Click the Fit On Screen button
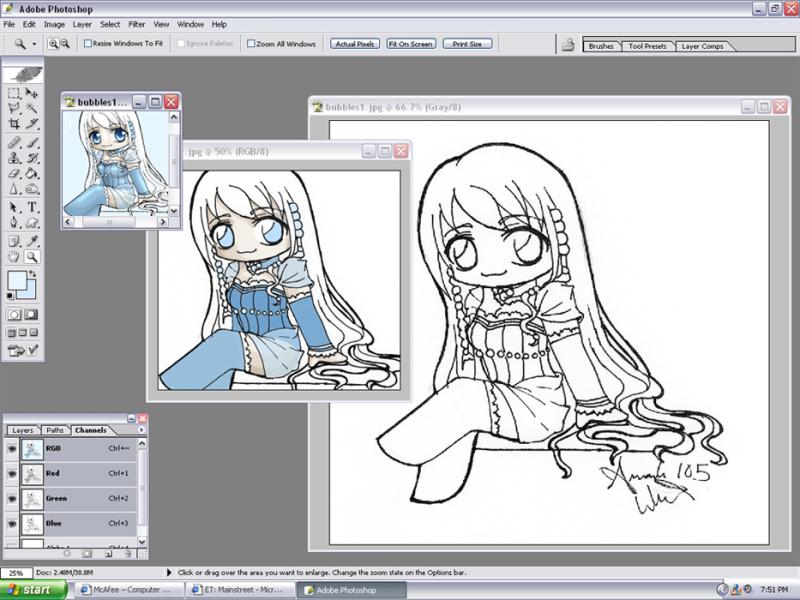 (411, 44)
